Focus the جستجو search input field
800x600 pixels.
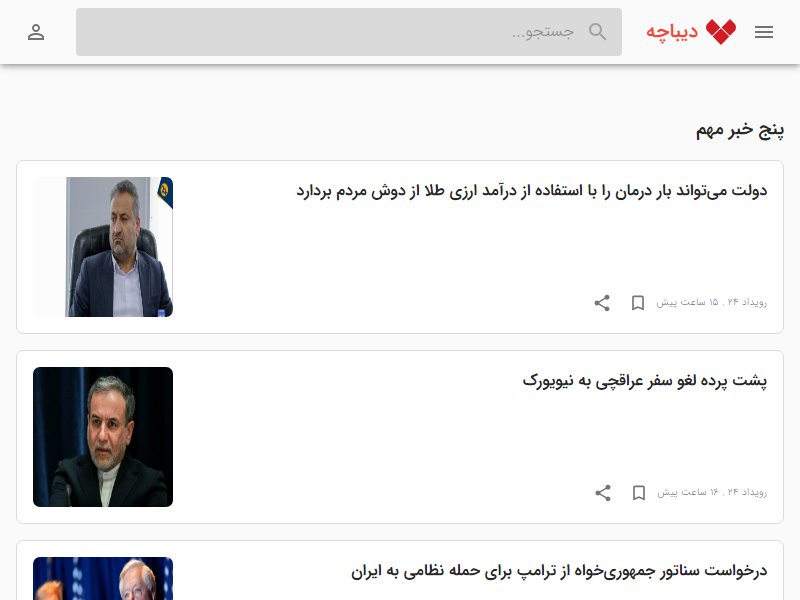[349, 32]
